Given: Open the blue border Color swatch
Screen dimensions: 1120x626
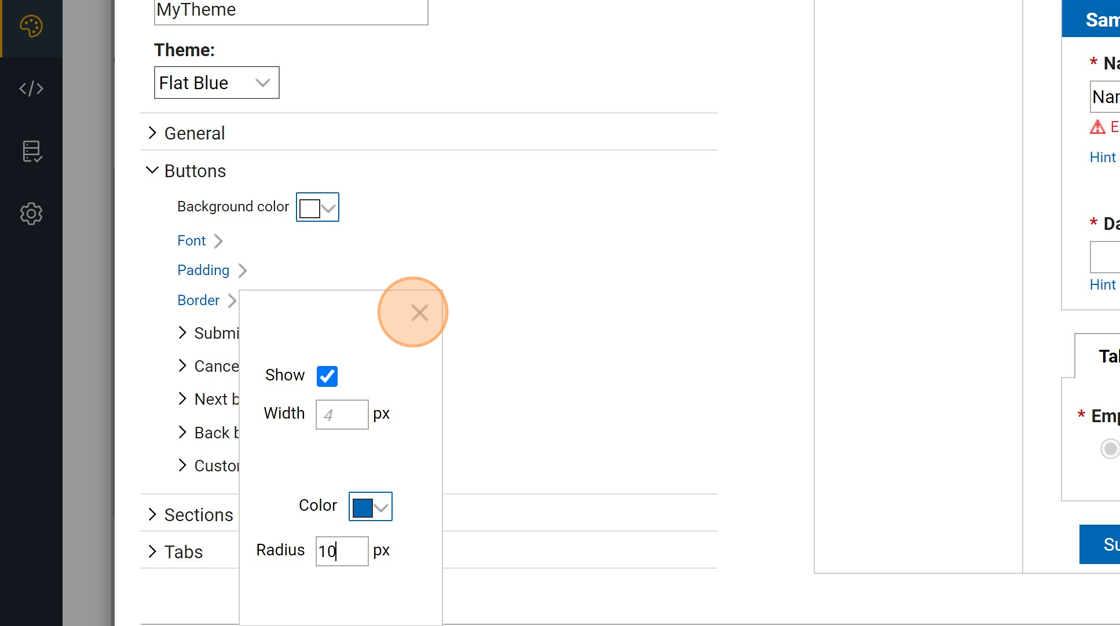Looking at the screenshot, I should [370, 507].
